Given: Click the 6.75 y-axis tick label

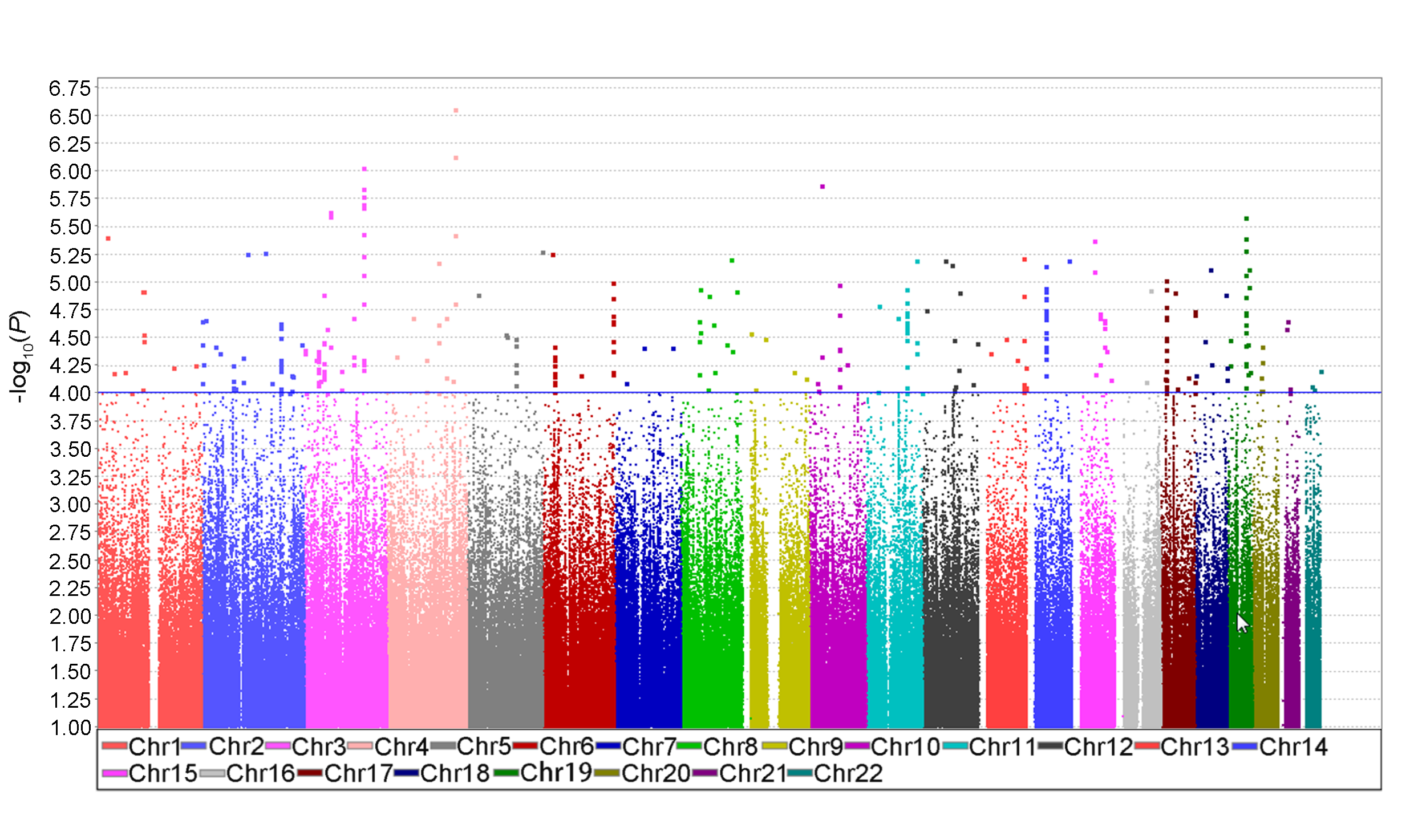Looking at the screenshot, I should click(70, 88).
